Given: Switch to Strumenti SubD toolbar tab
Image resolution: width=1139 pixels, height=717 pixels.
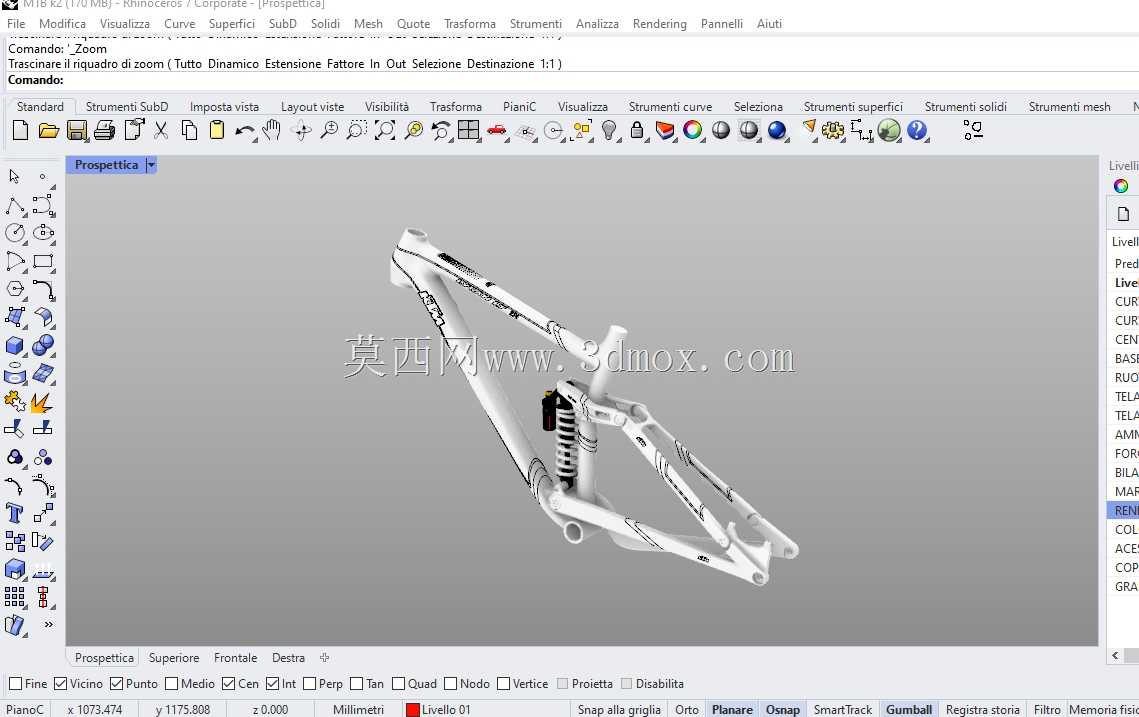Looking at the screenshot, I should pos(126,106).
